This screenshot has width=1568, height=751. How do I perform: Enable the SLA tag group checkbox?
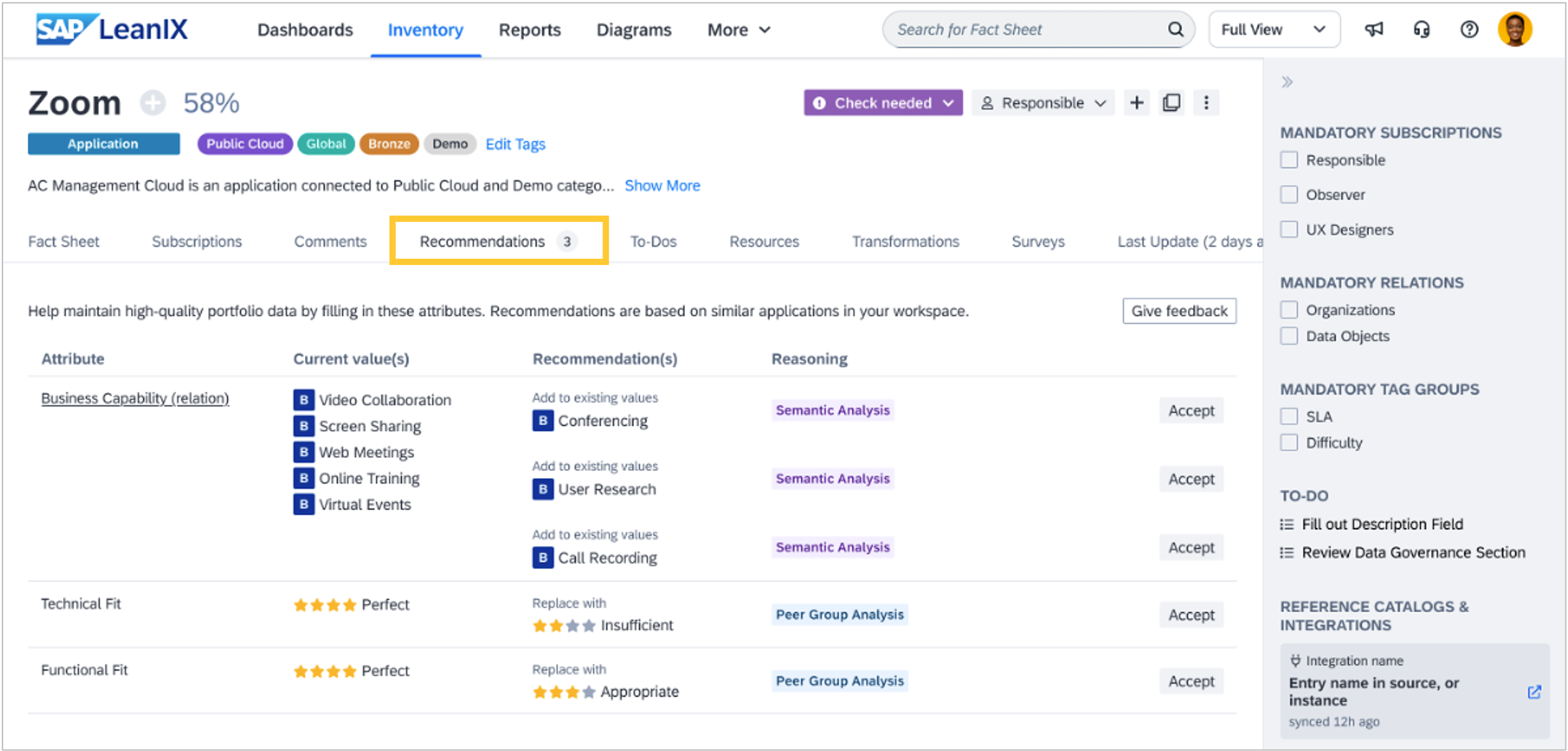[1289, 417]
